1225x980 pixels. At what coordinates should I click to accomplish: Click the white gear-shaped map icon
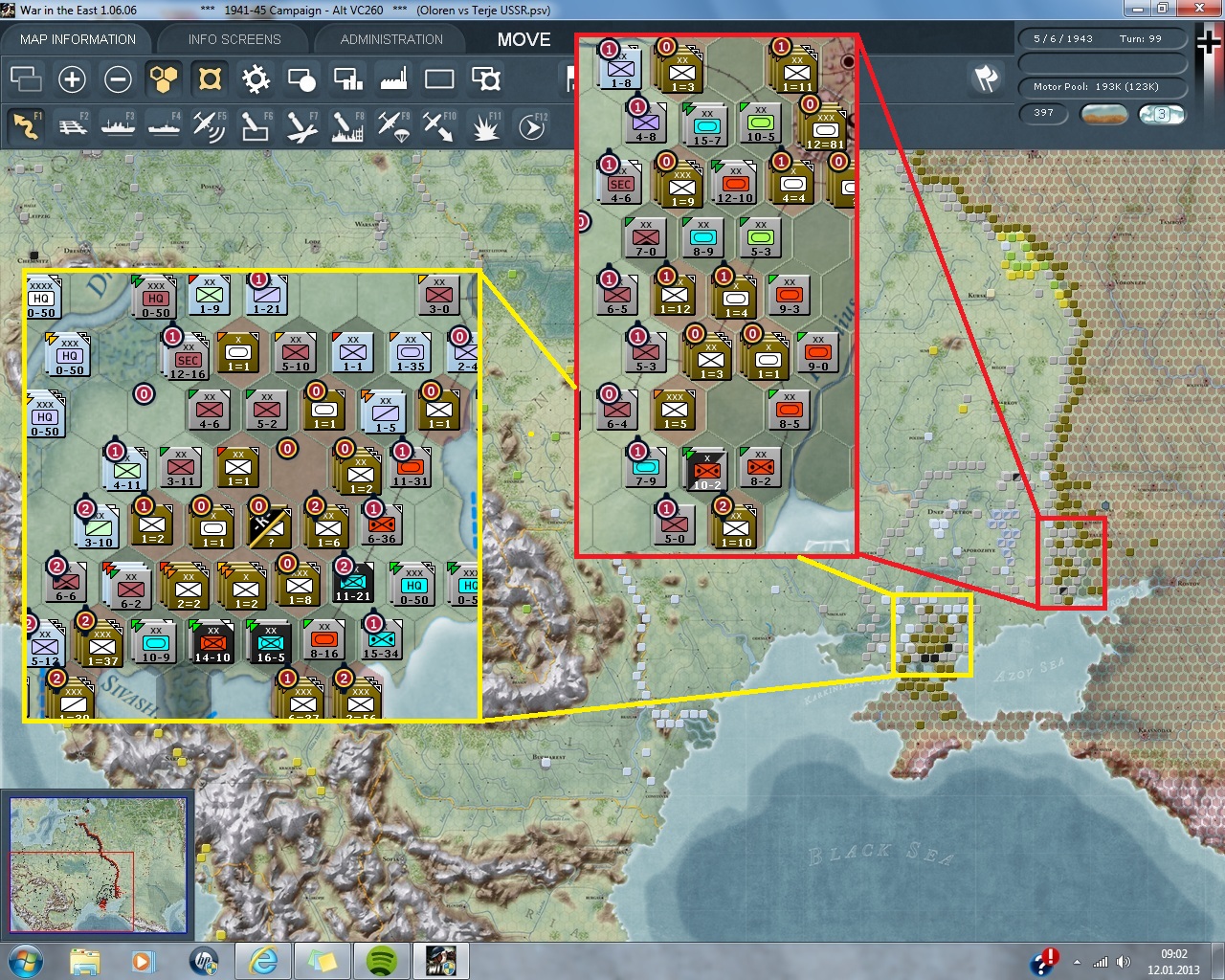click(256, 78)
